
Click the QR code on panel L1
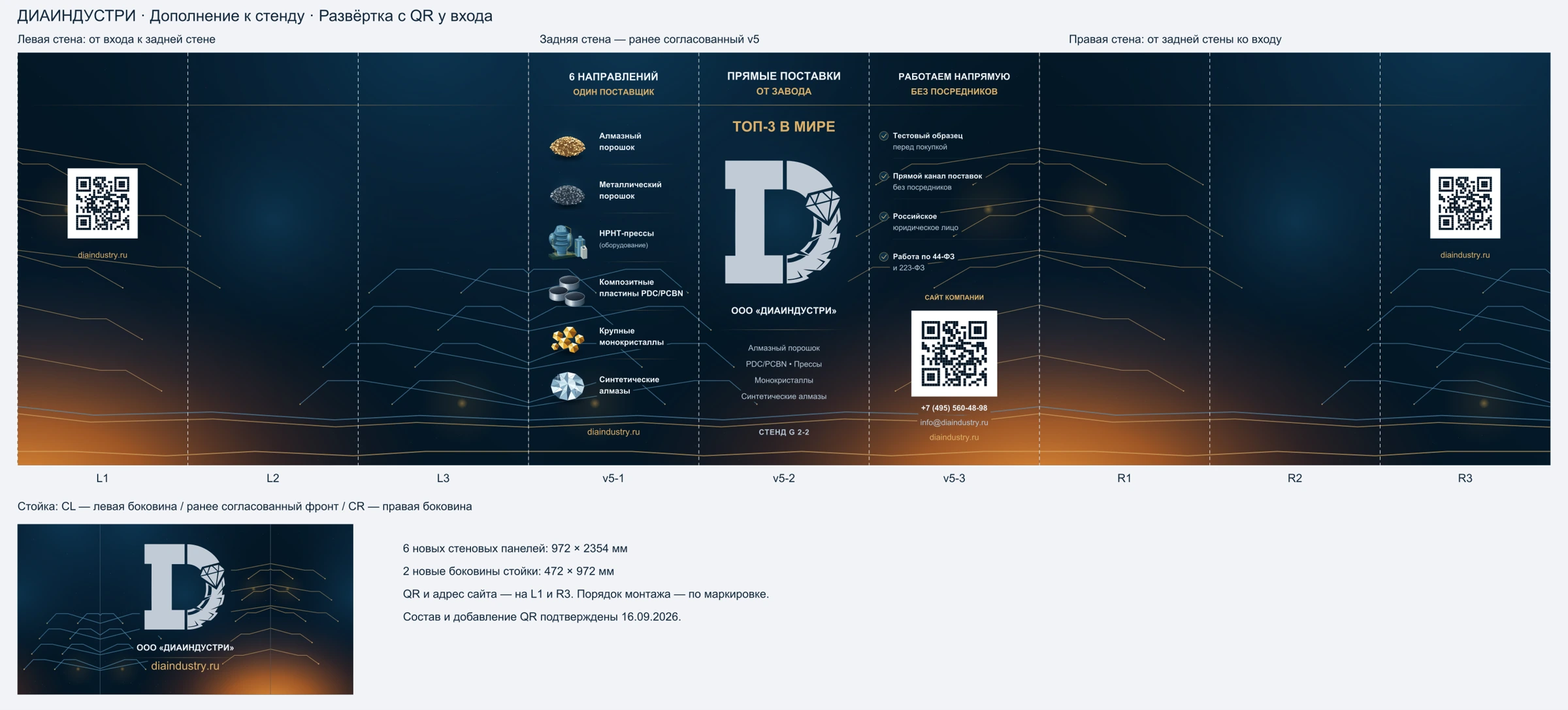pyautogui.click(x=103, y=203)
